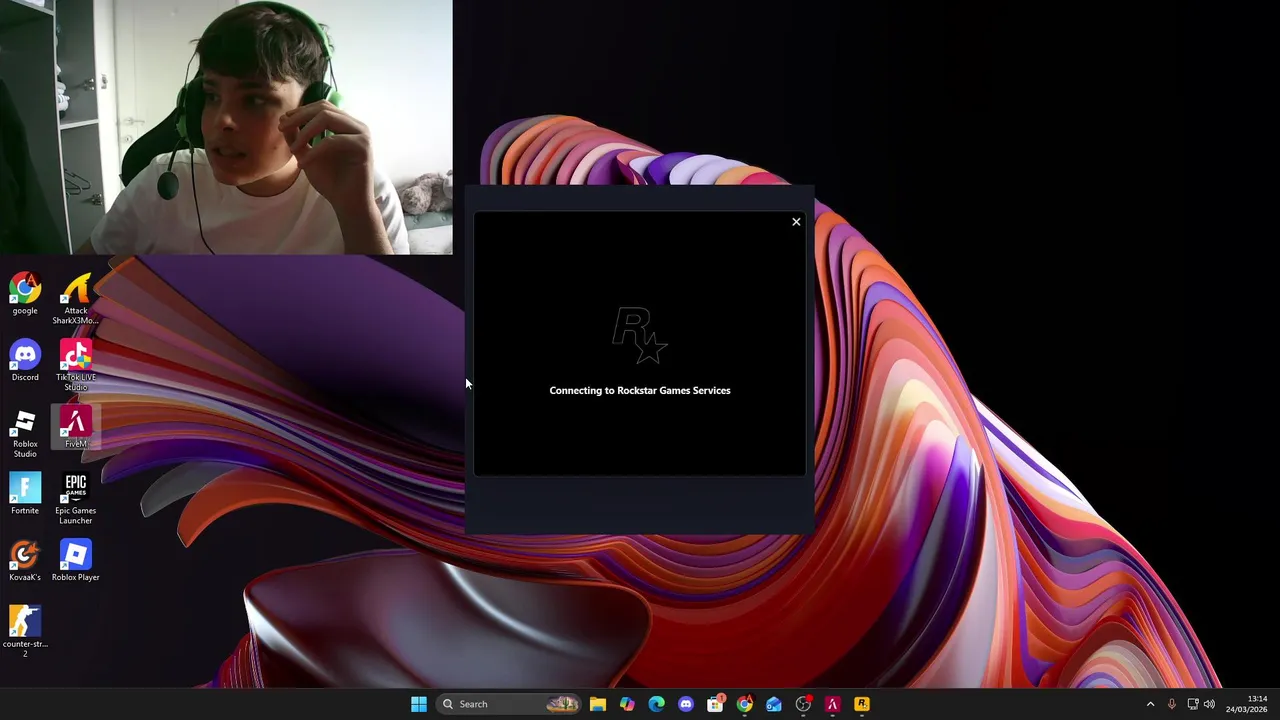Open Microsoft Store from the taskbar
Image resolution: width=1280 pixels, height=720 pixels.
[715, 704]
